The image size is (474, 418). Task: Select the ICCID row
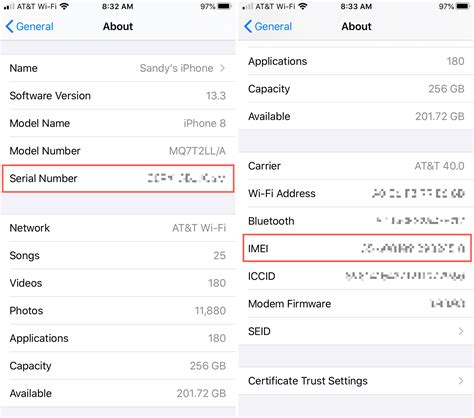[356, 276]
